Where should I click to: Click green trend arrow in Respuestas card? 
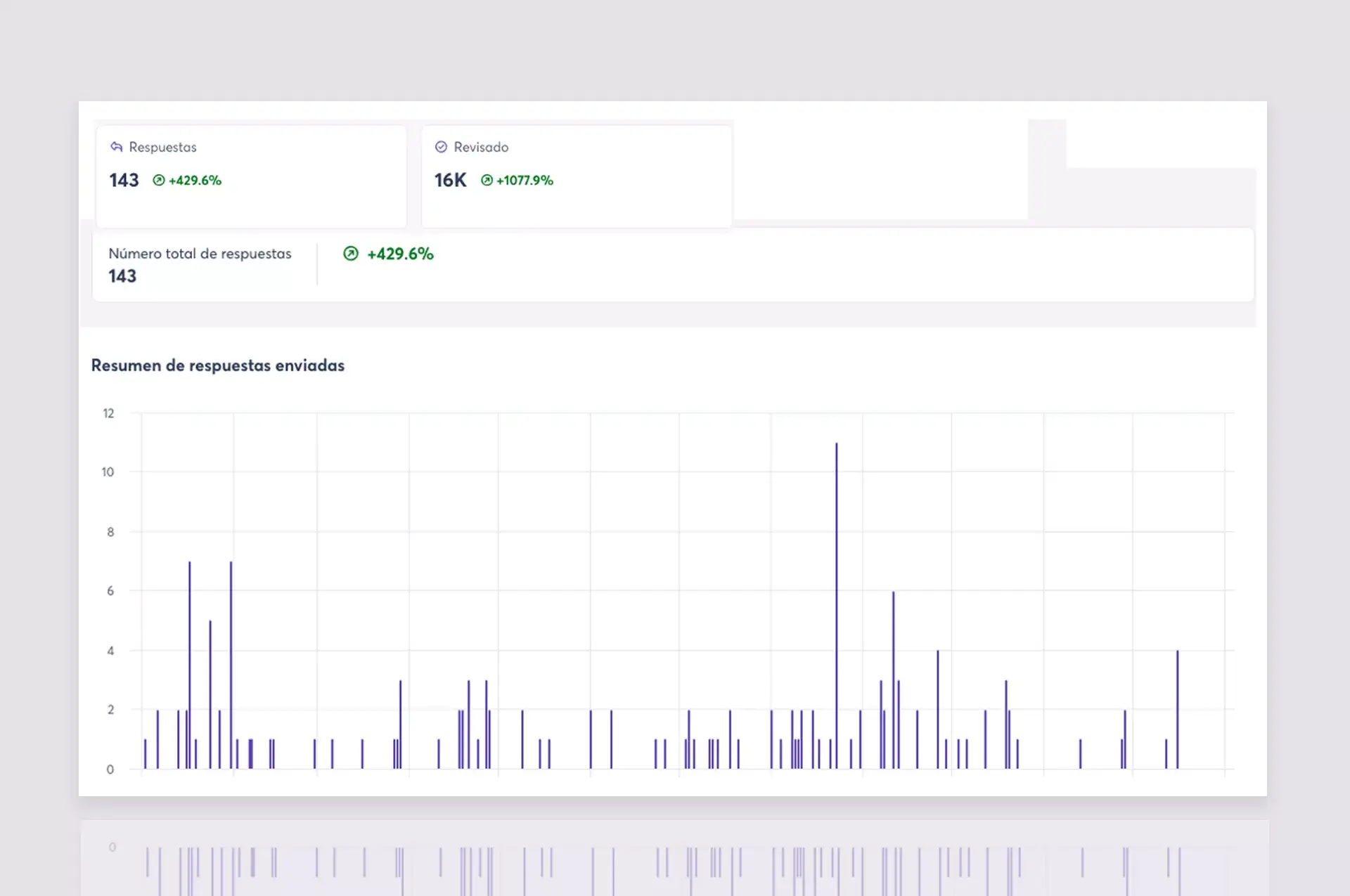click(159, 181)
